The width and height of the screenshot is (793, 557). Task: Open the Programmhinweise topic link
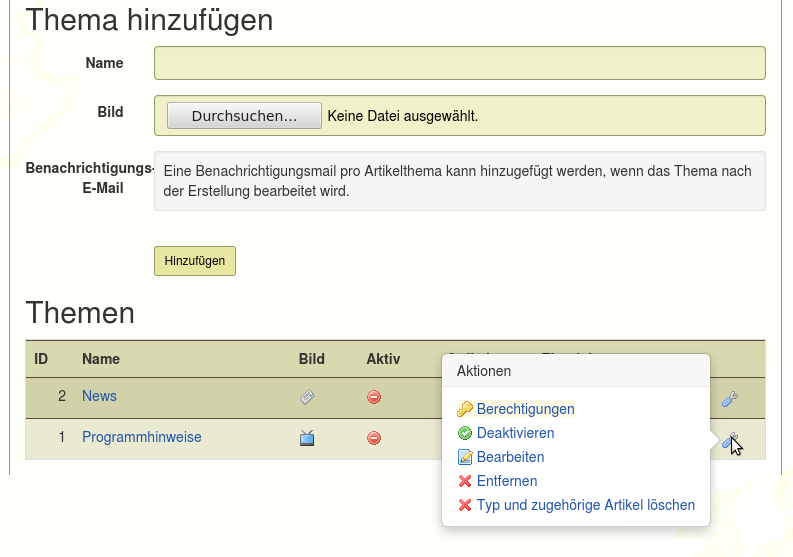tap(142, 437)
